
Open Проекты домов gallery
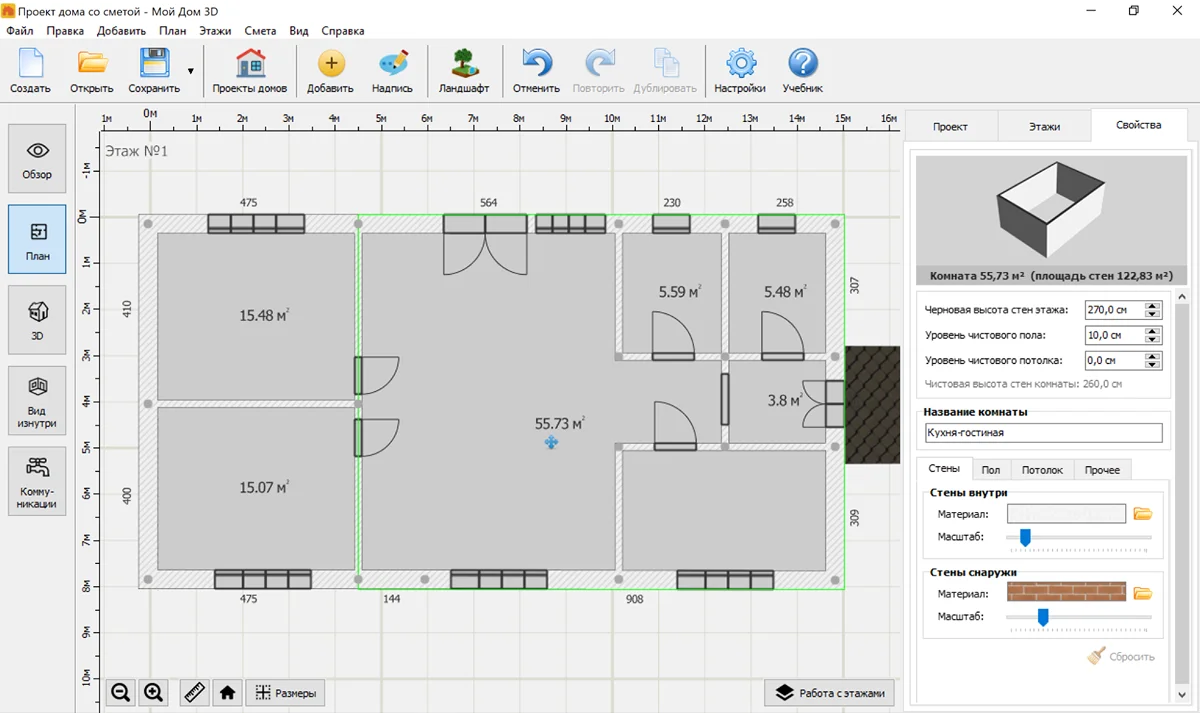(x=250, y=70)
